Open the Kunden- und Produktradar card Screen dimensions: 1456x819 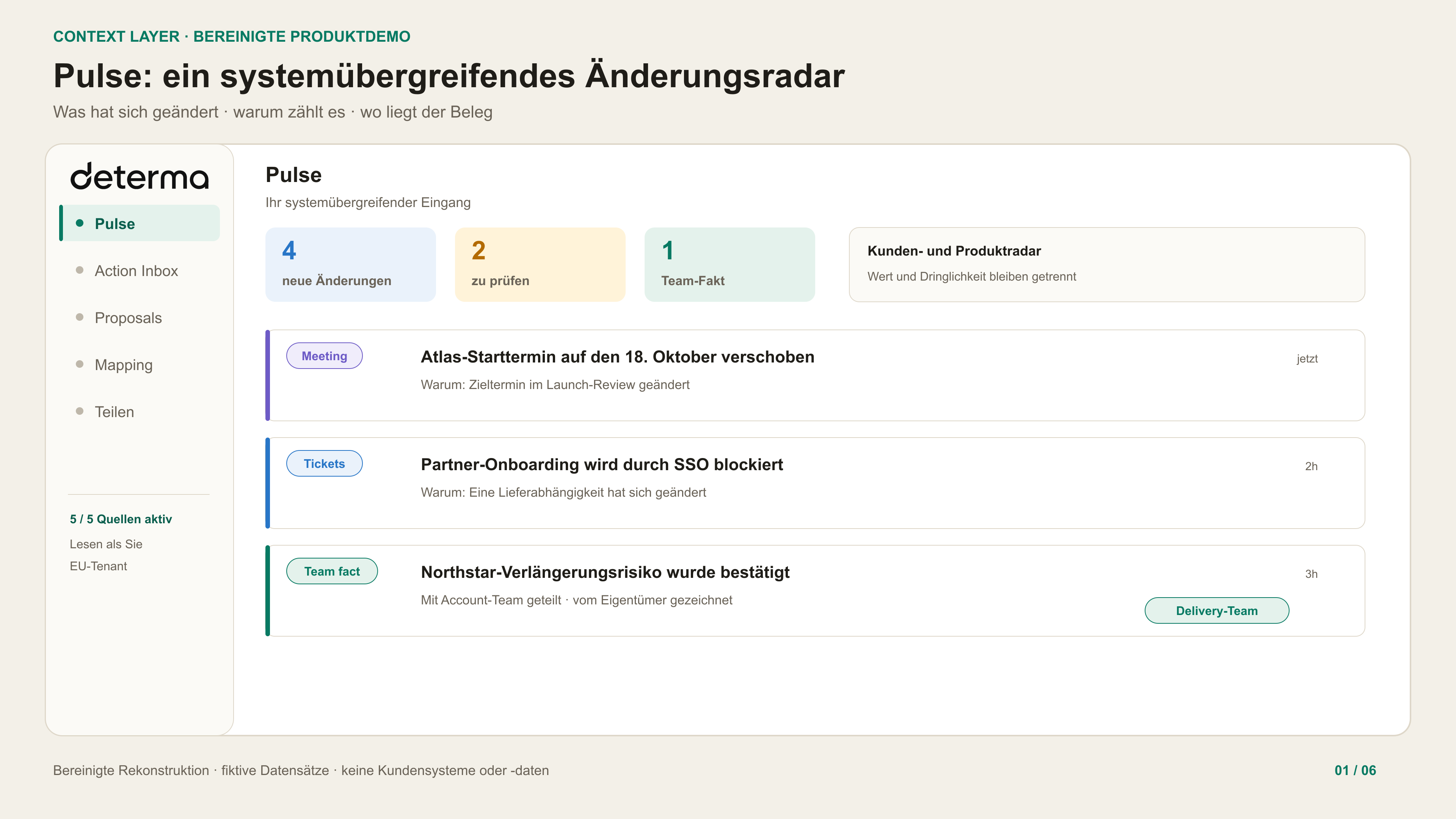pyautogui.click(x=1107, y=265)
